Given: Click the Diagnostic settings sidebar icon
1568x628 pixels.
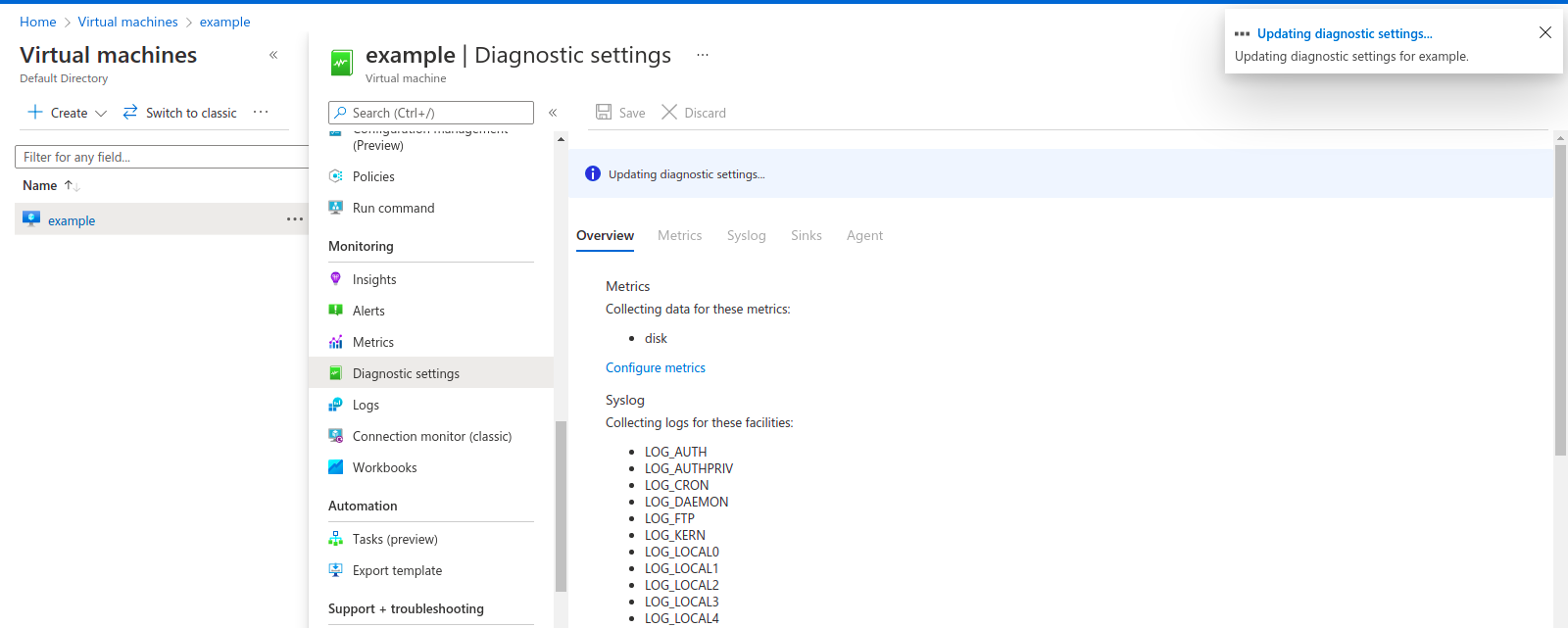Looking at the screenshot, I should point(335,373).
